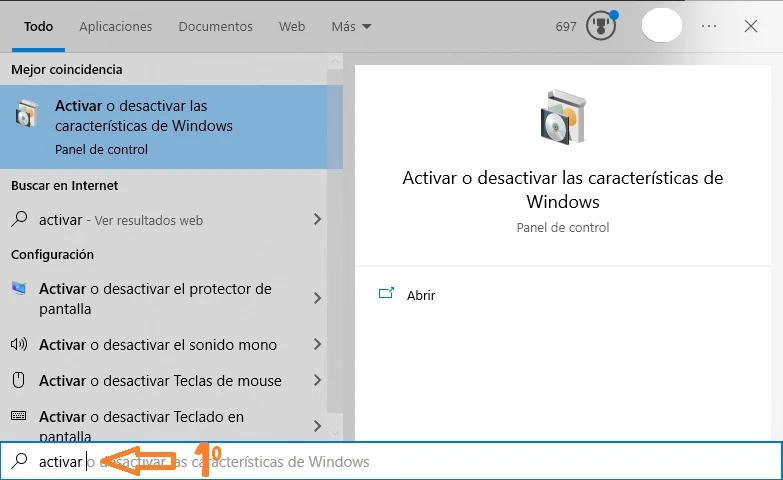Open the Web tab

click(x=292, y=26)
